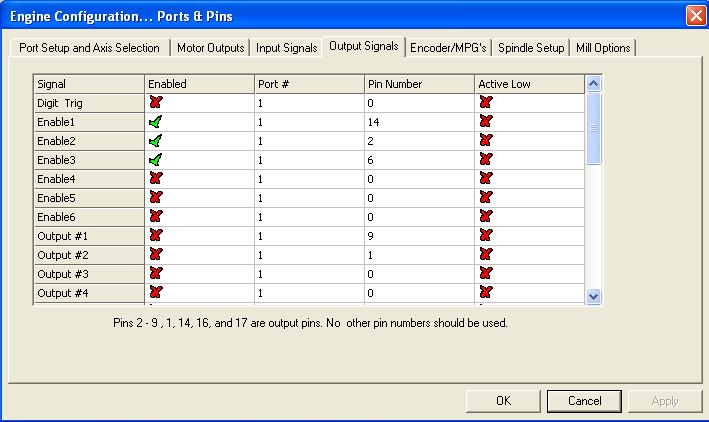Toggle Enabled state for Output #1
This screenshot has width=709, height=422.
pyautogui.click(x=155, y=236)
